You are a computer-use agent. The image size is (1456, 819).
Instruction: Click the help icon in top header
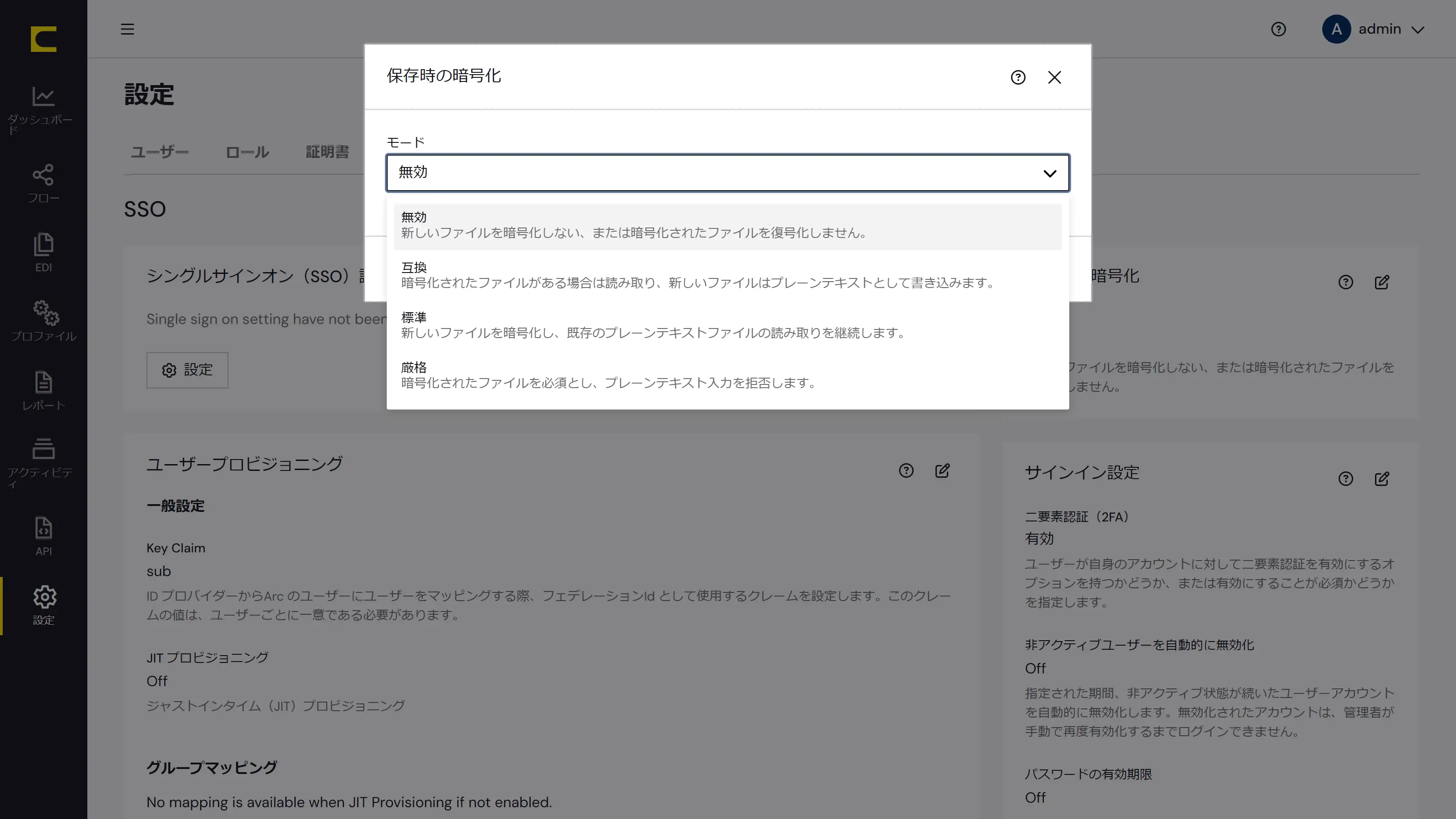point(1278,29)
